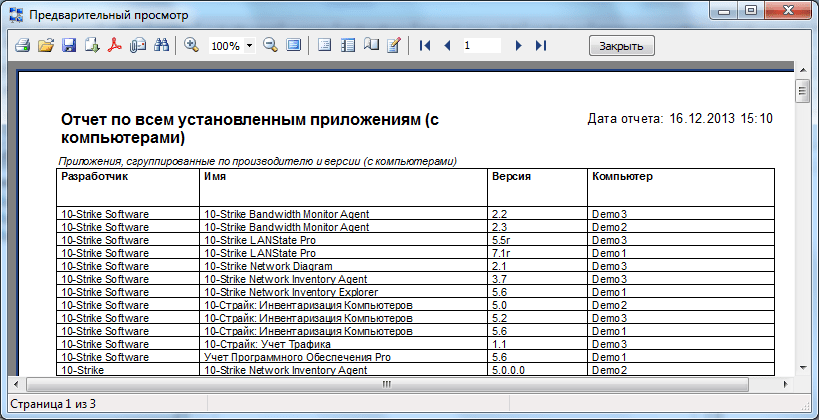The height and width of the screenshot is (420, 819).
Task: Open the 100% zoom dropdown
Action: (249, 46)
